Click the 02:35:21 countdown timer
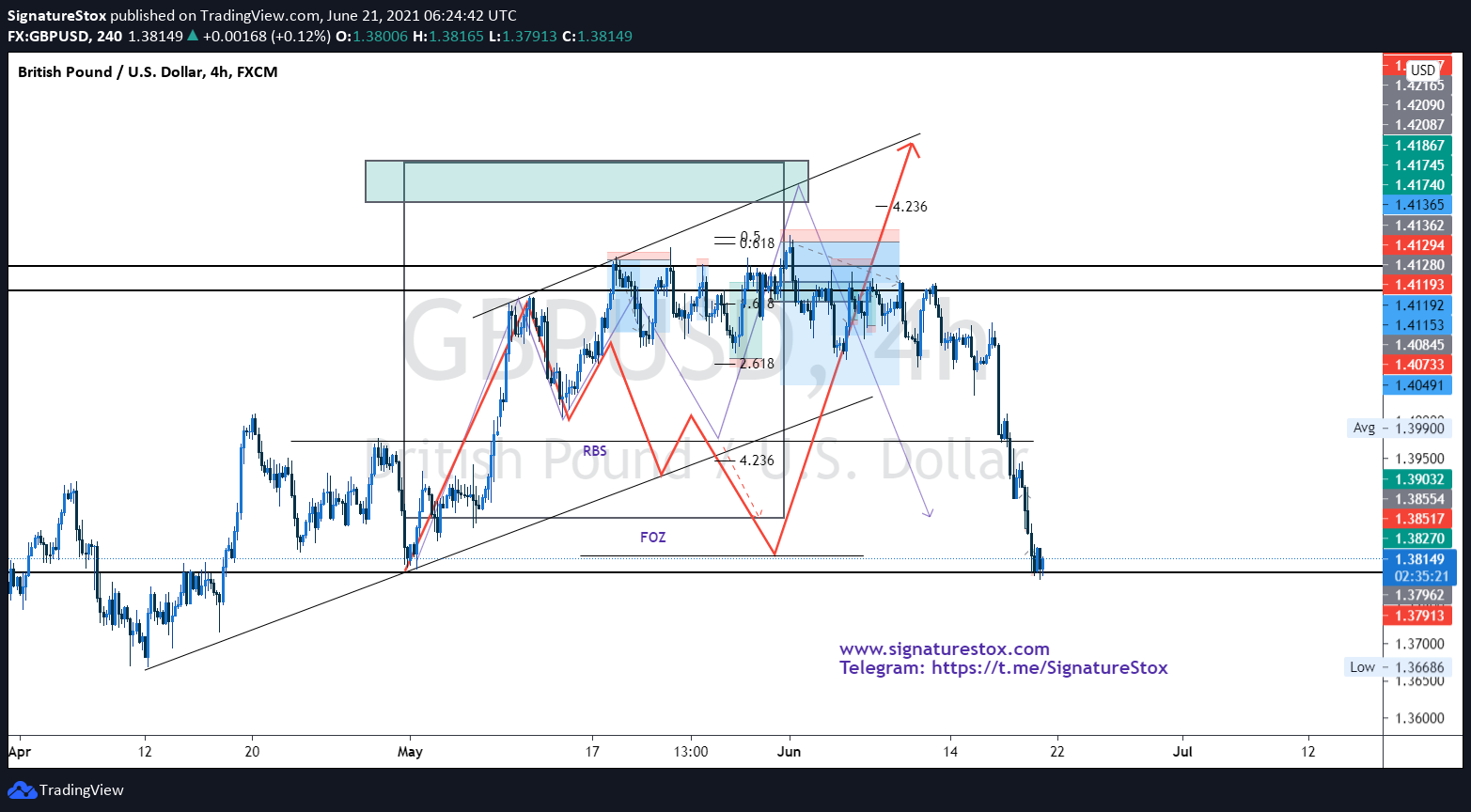The width and height of the screenshot is (1471, 812). pyautogui.click(x=1419, y=575)
